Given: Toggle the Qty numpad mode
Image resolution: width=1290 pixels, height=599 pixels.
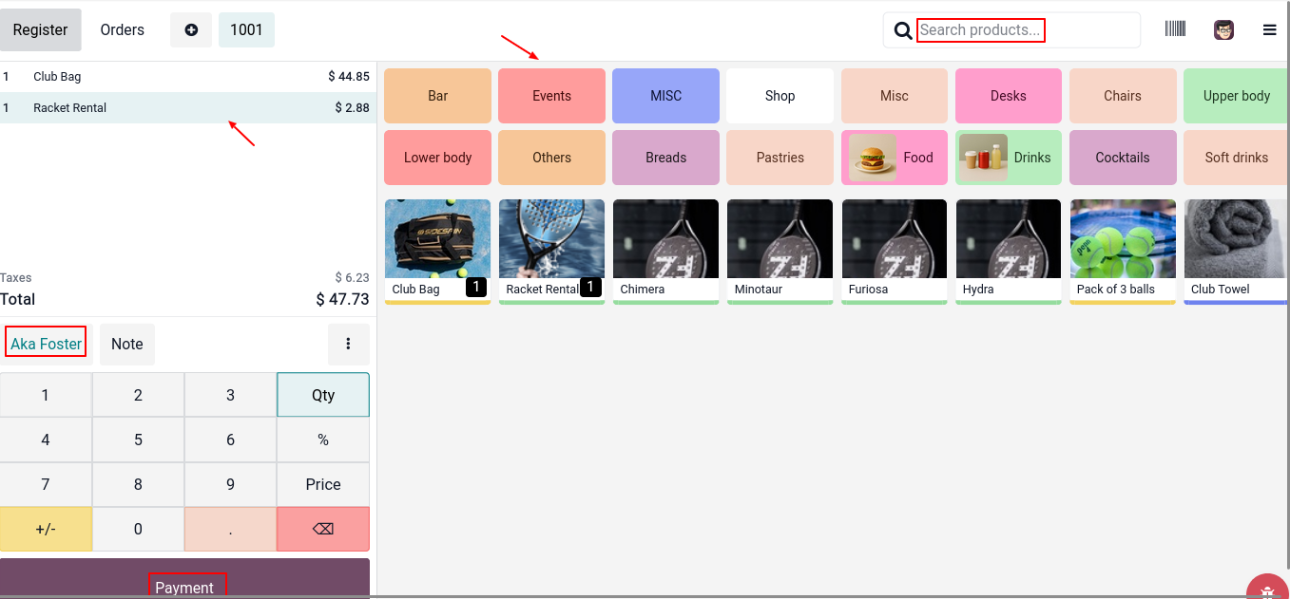Looking at the screenshot, I should [x=323, y=395].
